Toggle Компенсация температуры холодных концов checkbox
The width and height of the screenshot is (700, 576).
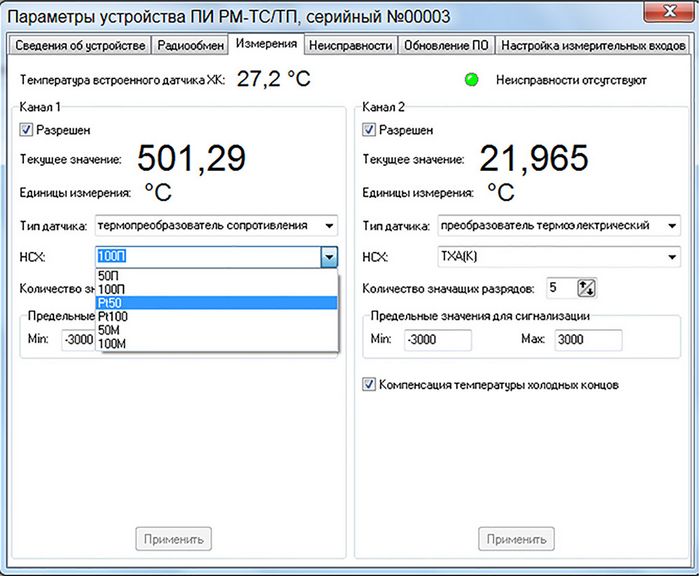(370, 384)
